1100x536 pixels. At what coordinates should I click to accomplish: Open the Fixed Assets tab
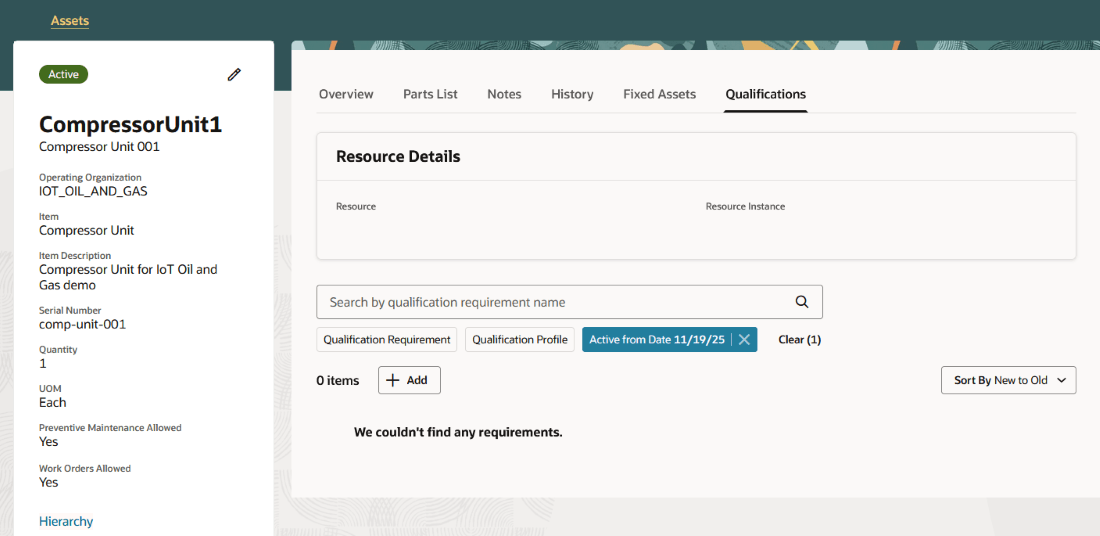[x=659, y=94]
